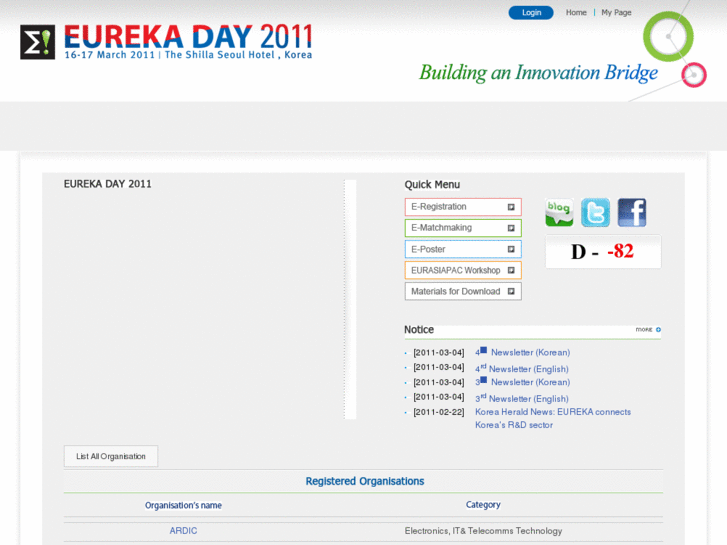Viewport: 727px width, 545px height.
Task: Open E-Matchmaking quick menu item
Action: point(463,228)
